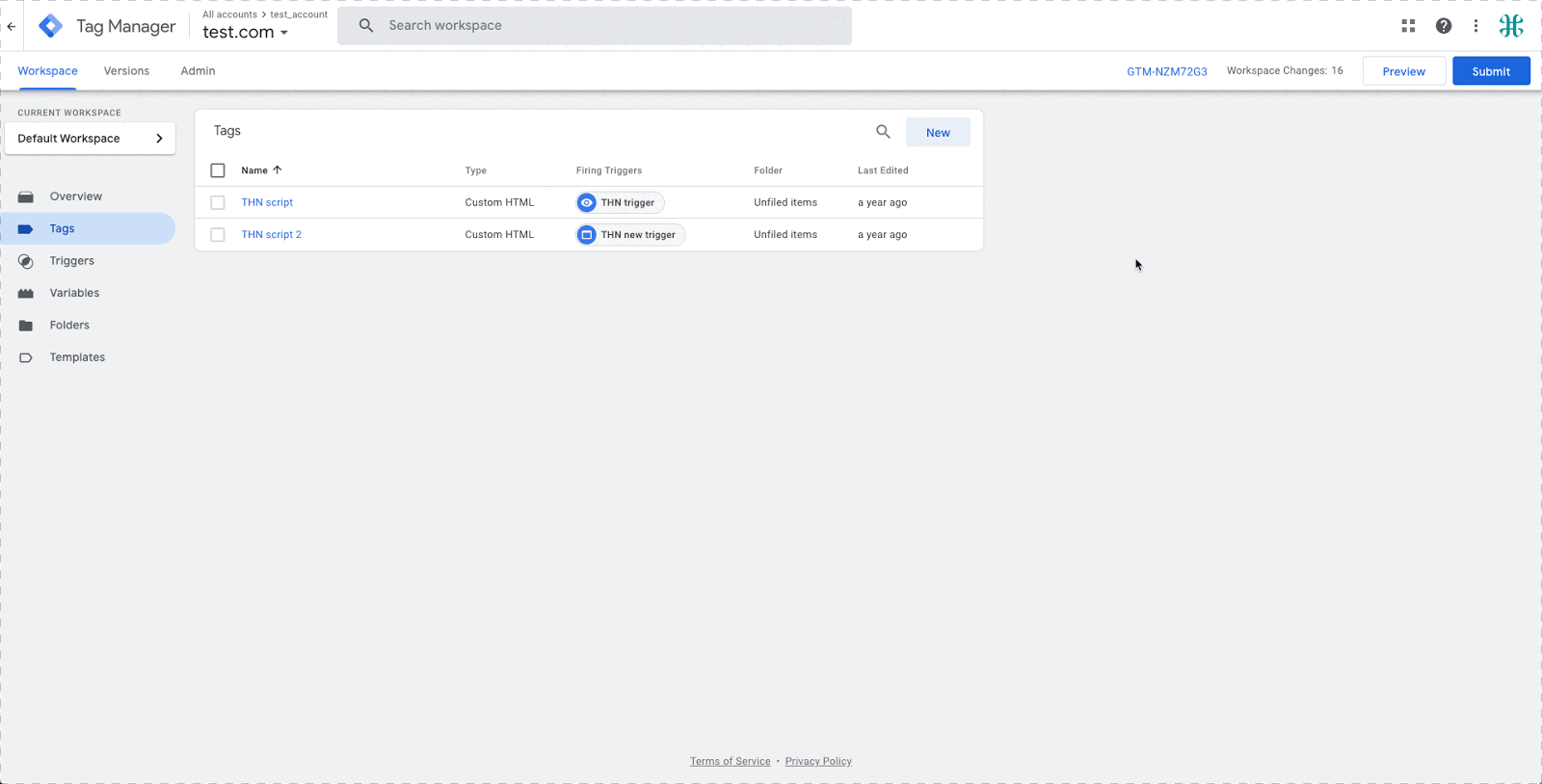Click in the Search workspace field
The width and height of the screenshot is (1542, 784).
coord(595,26)
